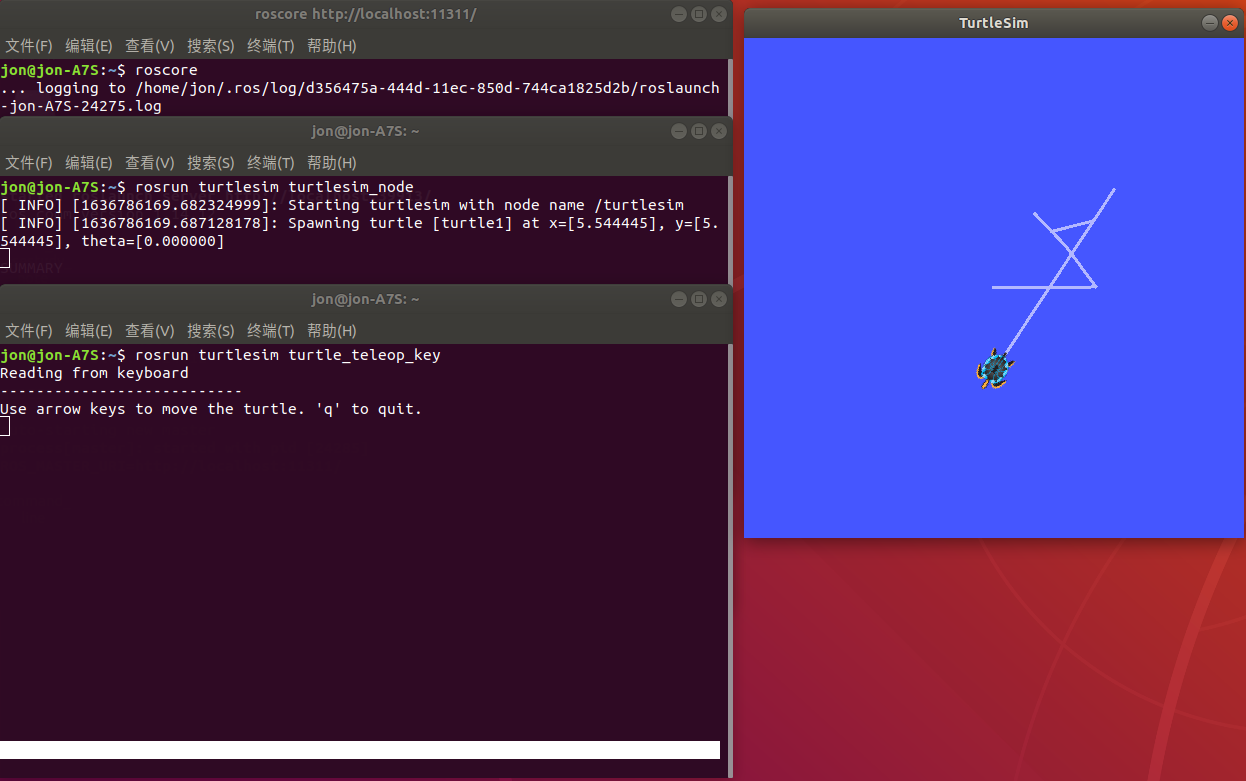Click the 'logging to /home/jon/.ros/log' line
1246x781 pixels.
(x=360, y=88)
